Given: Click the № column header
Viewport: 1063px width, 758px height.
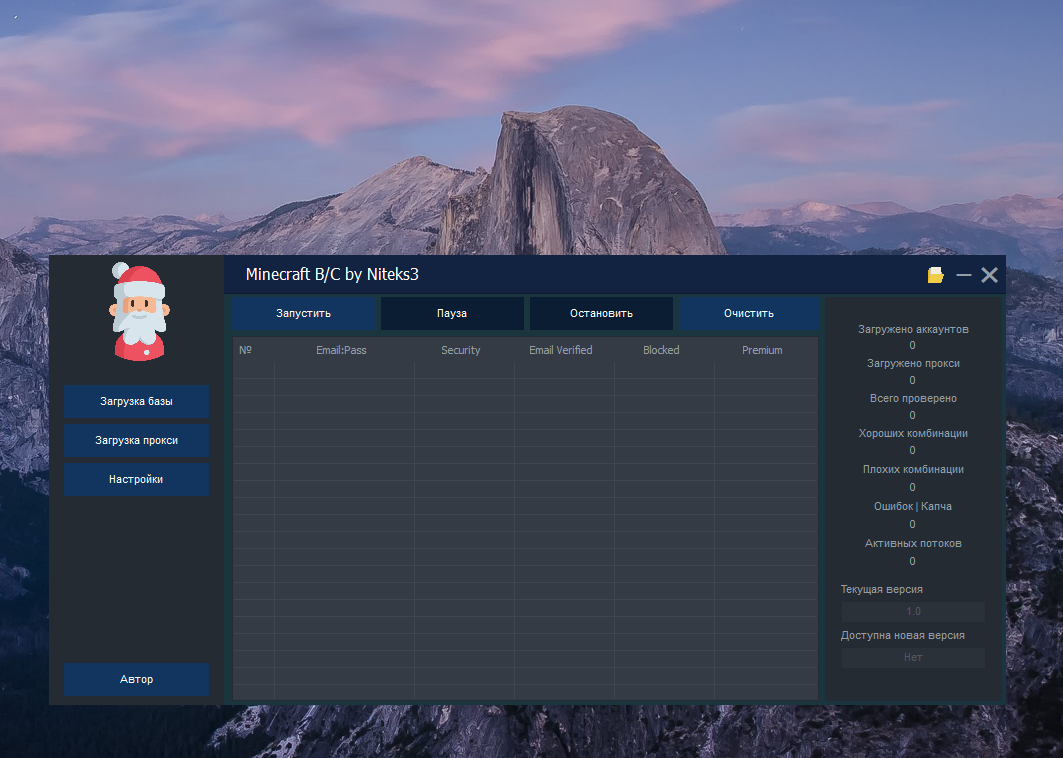Looking at the screenshot, I should (245, 350).
